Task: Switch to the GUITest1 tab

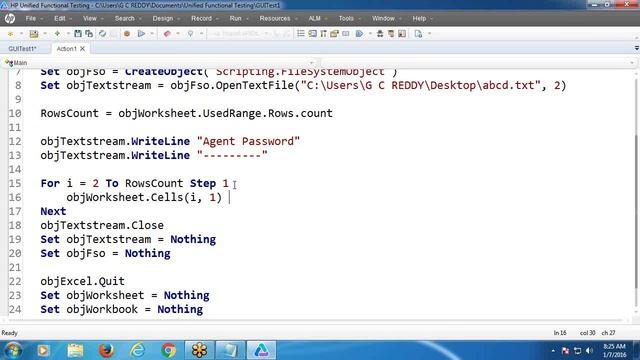Action: (x=22, y=49)
